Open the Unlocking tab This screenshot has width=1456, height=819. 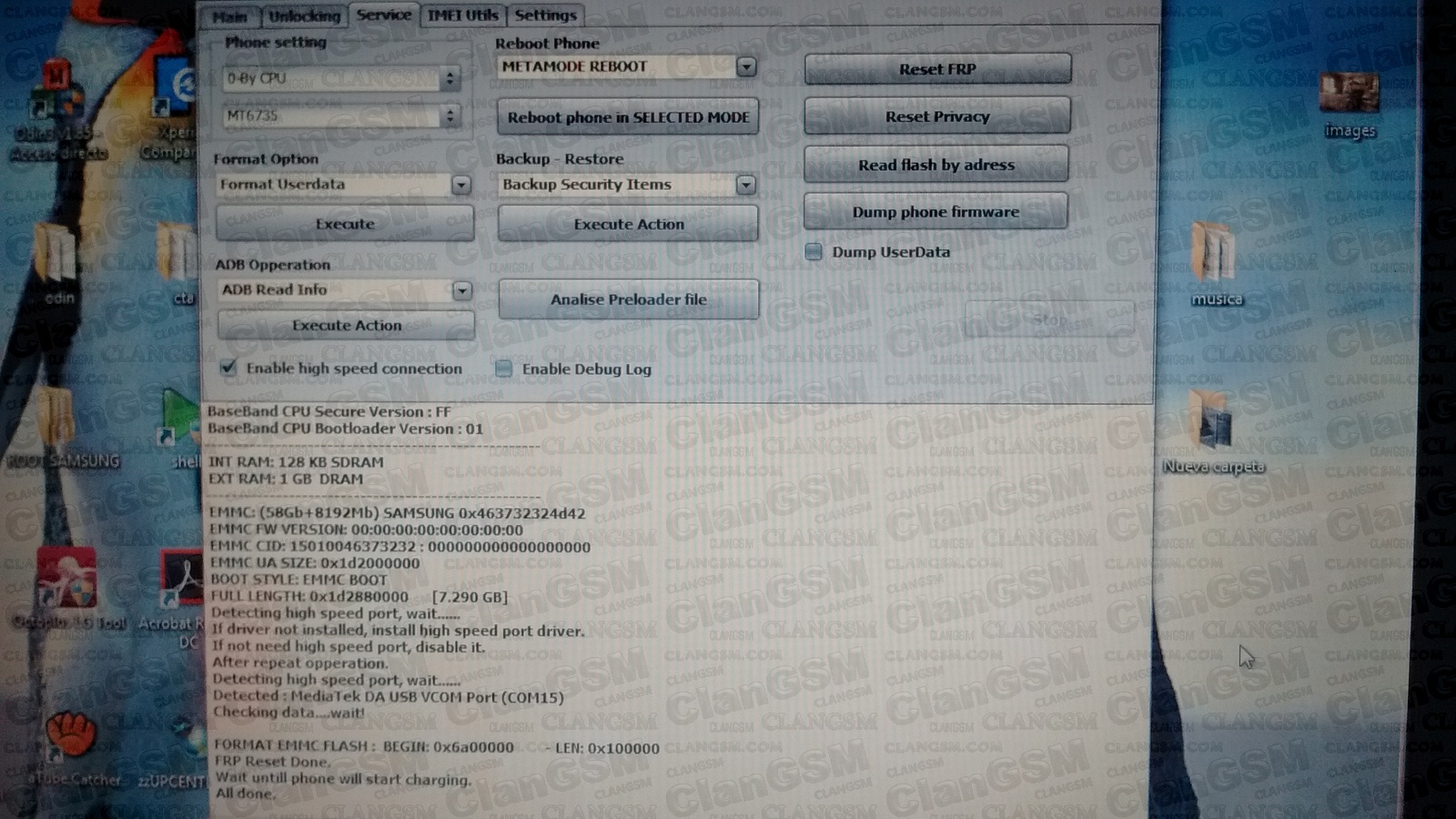[304, 16]
